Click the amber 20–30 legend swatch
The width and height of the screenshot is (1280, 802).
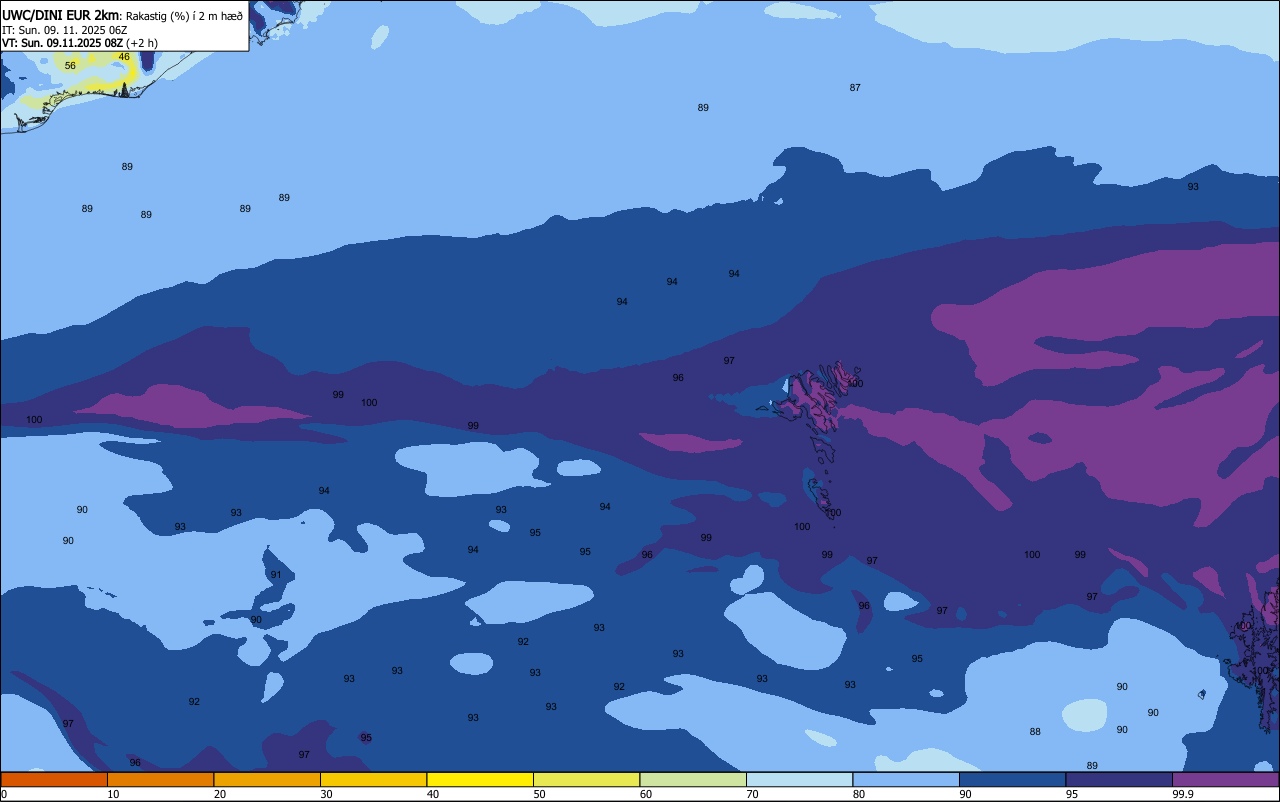[267, 779]
